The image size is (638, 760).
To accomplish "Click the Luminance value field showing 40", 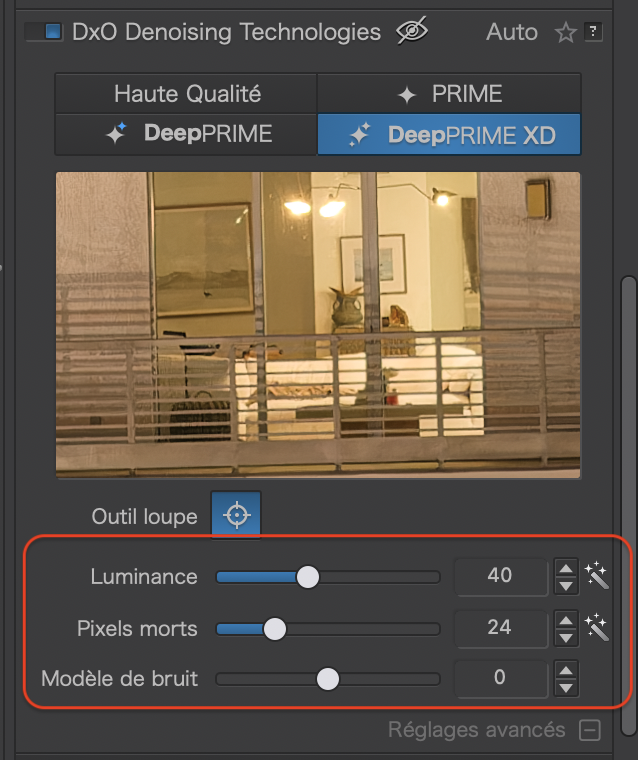I will pyautogui.click(x=501, y=576).
